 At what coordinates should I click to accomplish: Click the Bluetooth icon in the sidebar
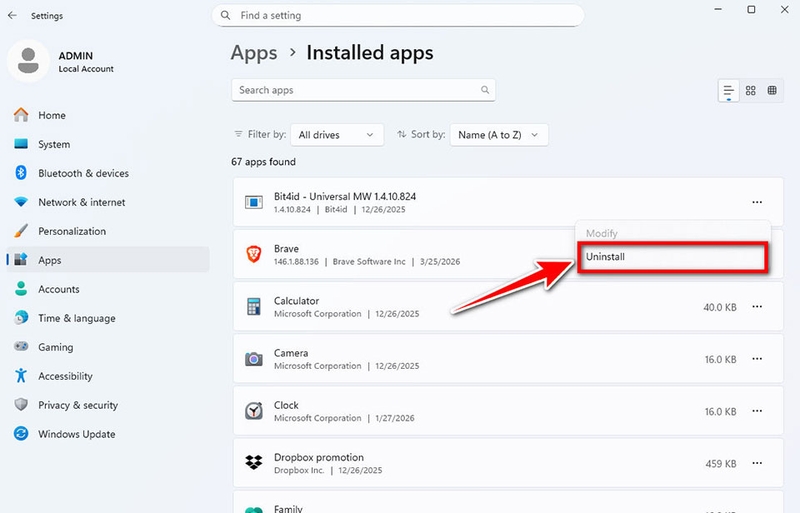point(21,173)
